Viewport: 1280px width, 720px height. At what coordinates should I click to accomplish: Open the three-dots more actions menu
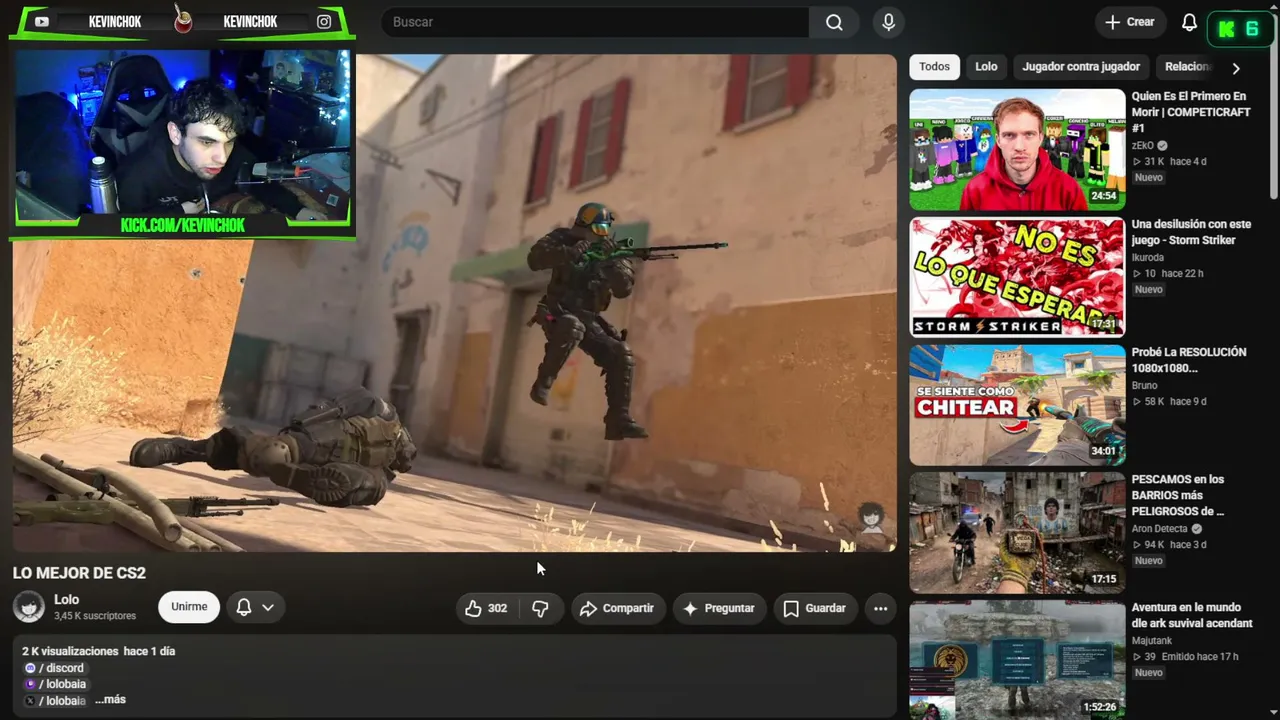880,608
